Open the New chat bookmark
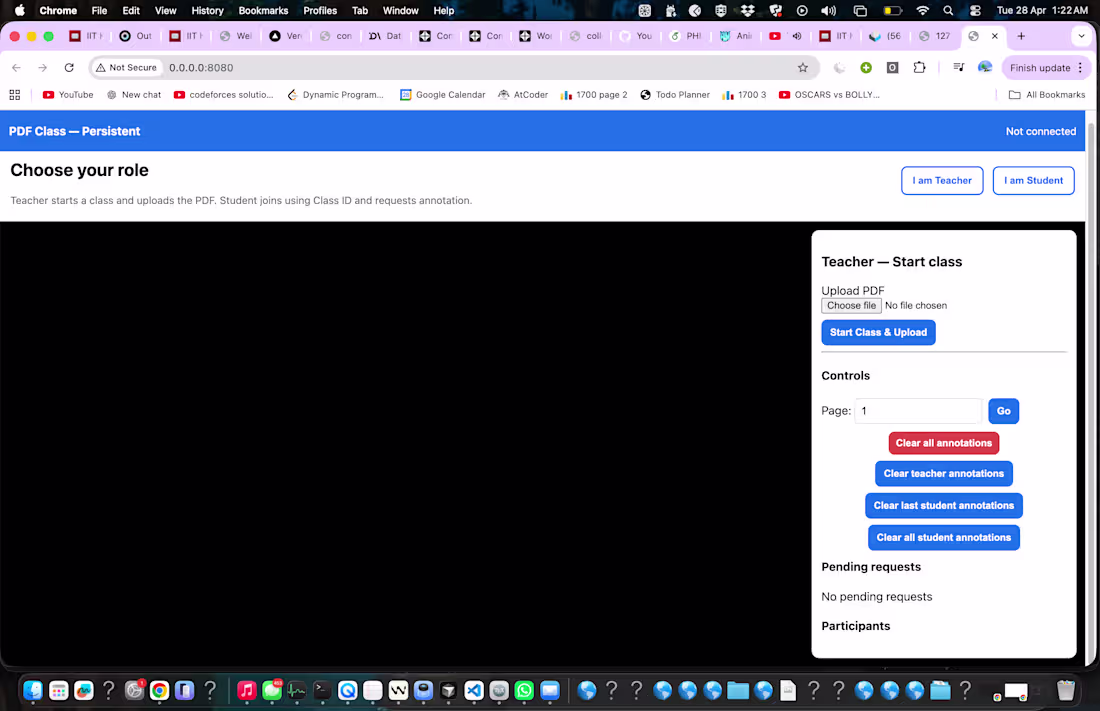The height and width of the screenshot is (711, 1100). pyautogui.click(x=134, y=95)
